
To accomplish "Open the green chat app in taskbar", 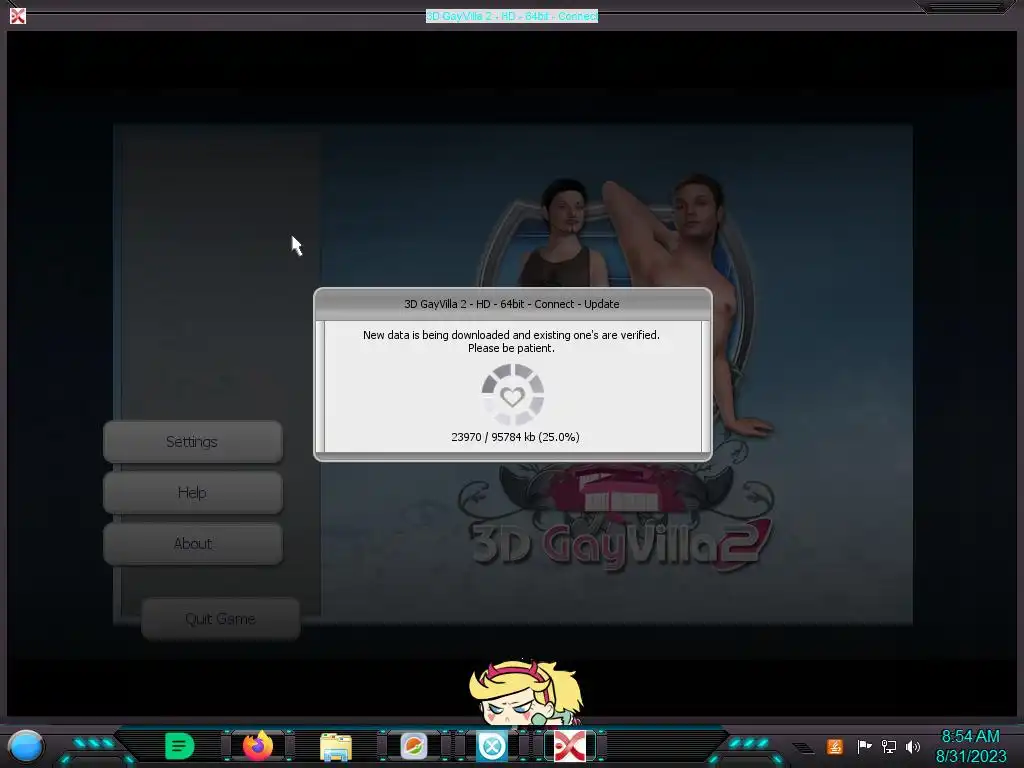I will [180, 746].
